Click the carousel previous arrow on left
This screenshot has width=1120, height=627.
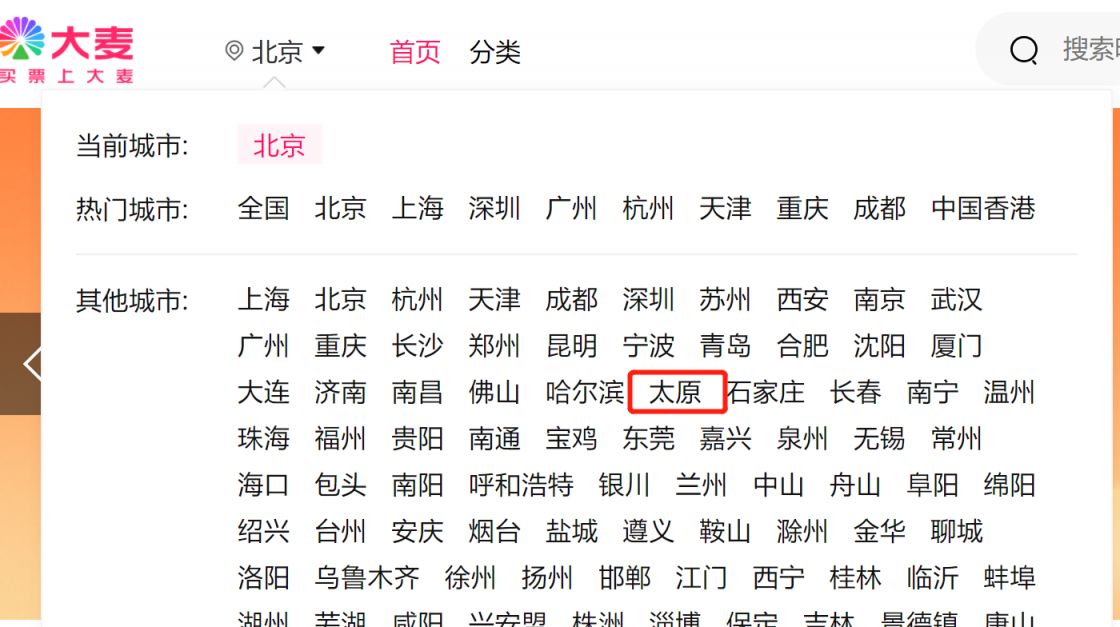coord(31,363)
